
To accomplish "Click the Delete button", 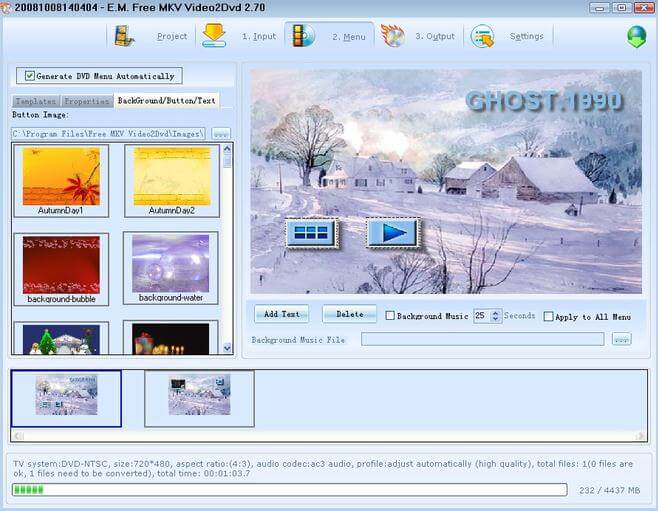I will (x=350, y=314).
